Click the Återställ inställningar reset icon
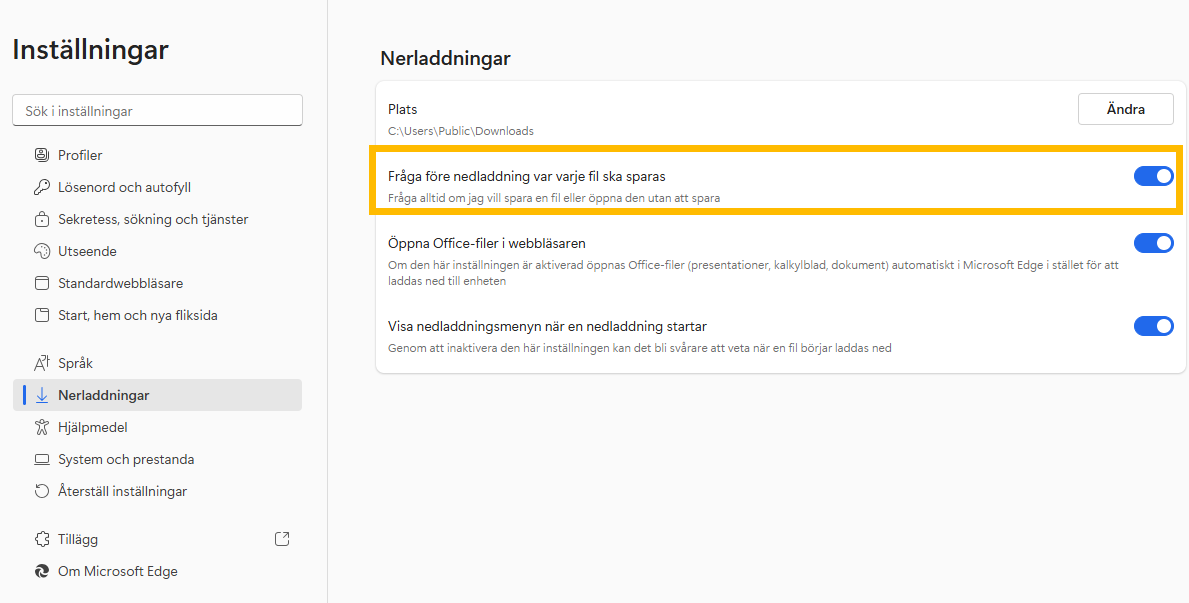The width and height of the screenshot is (1189, 603). (x=42, y=491)
